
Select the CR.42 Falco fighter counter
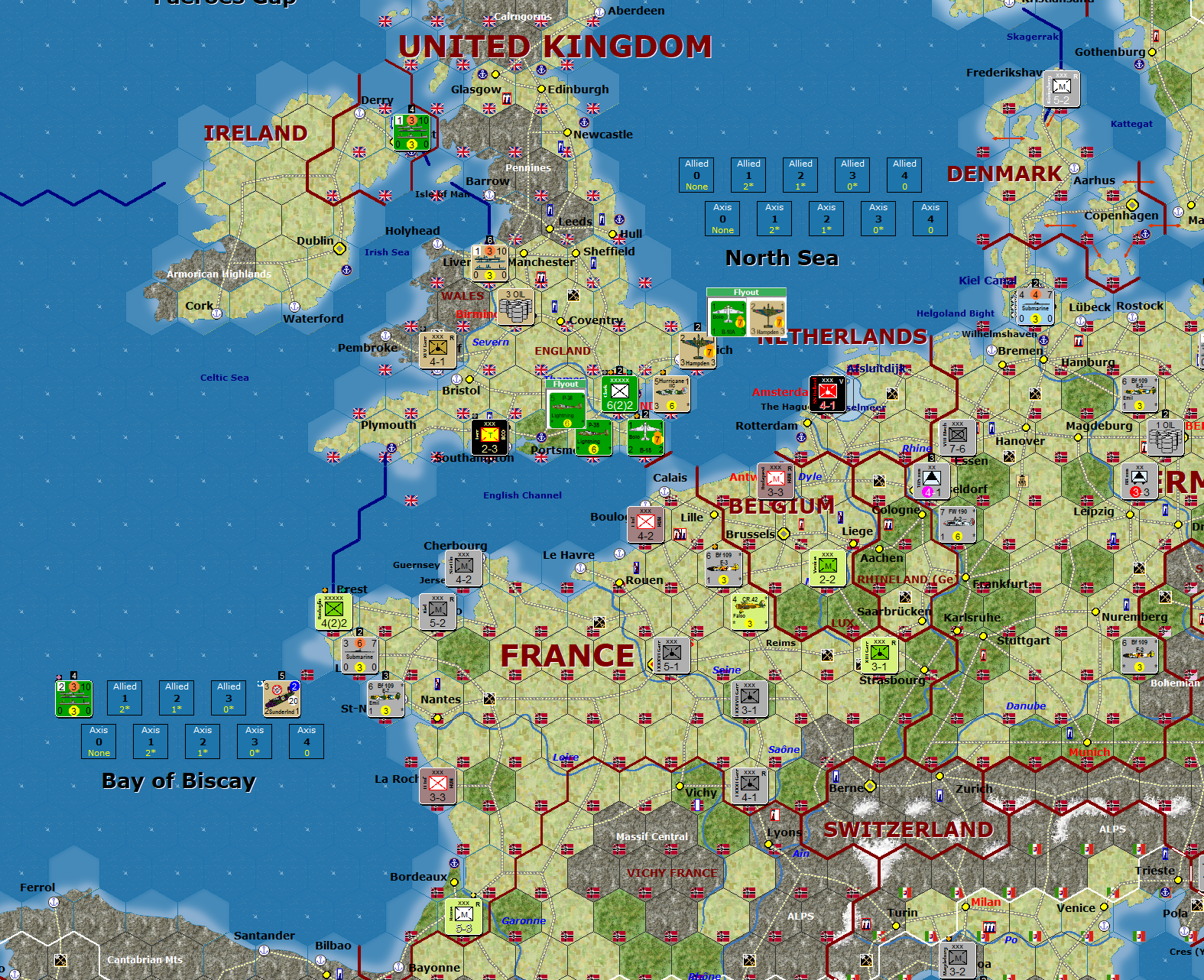tap(749, 612)
